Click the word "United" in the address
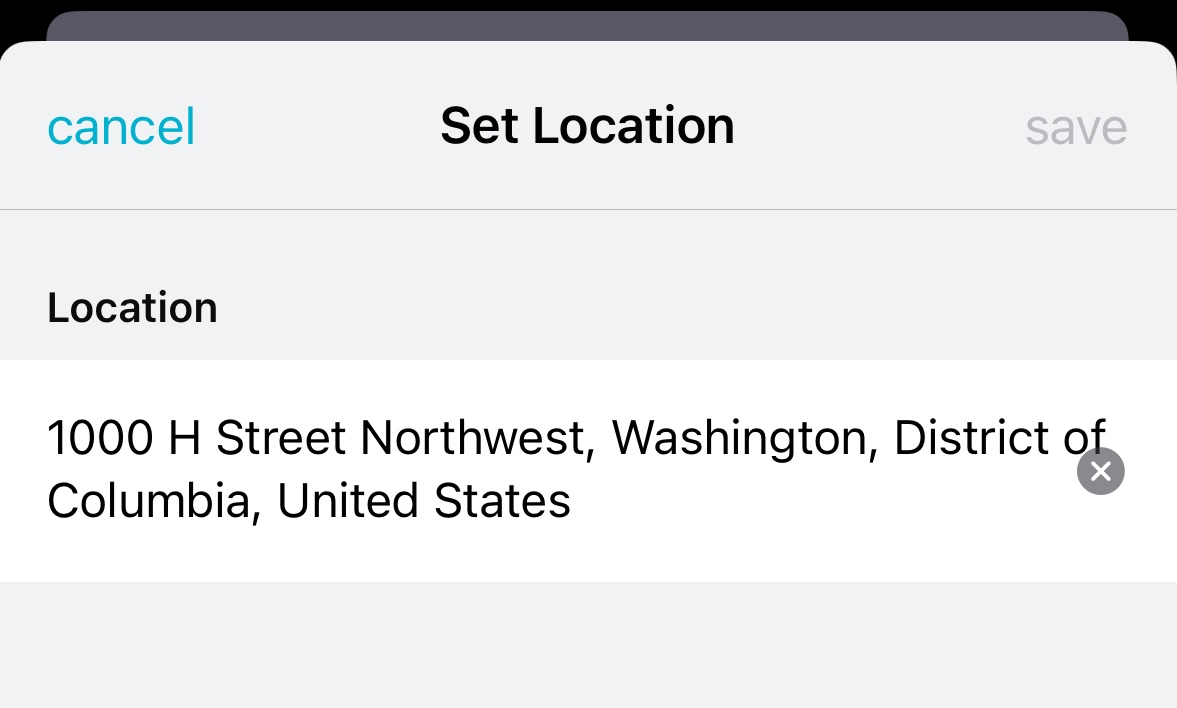The width and height of the screenshot is (1177, 708). (x=346, y=501)
